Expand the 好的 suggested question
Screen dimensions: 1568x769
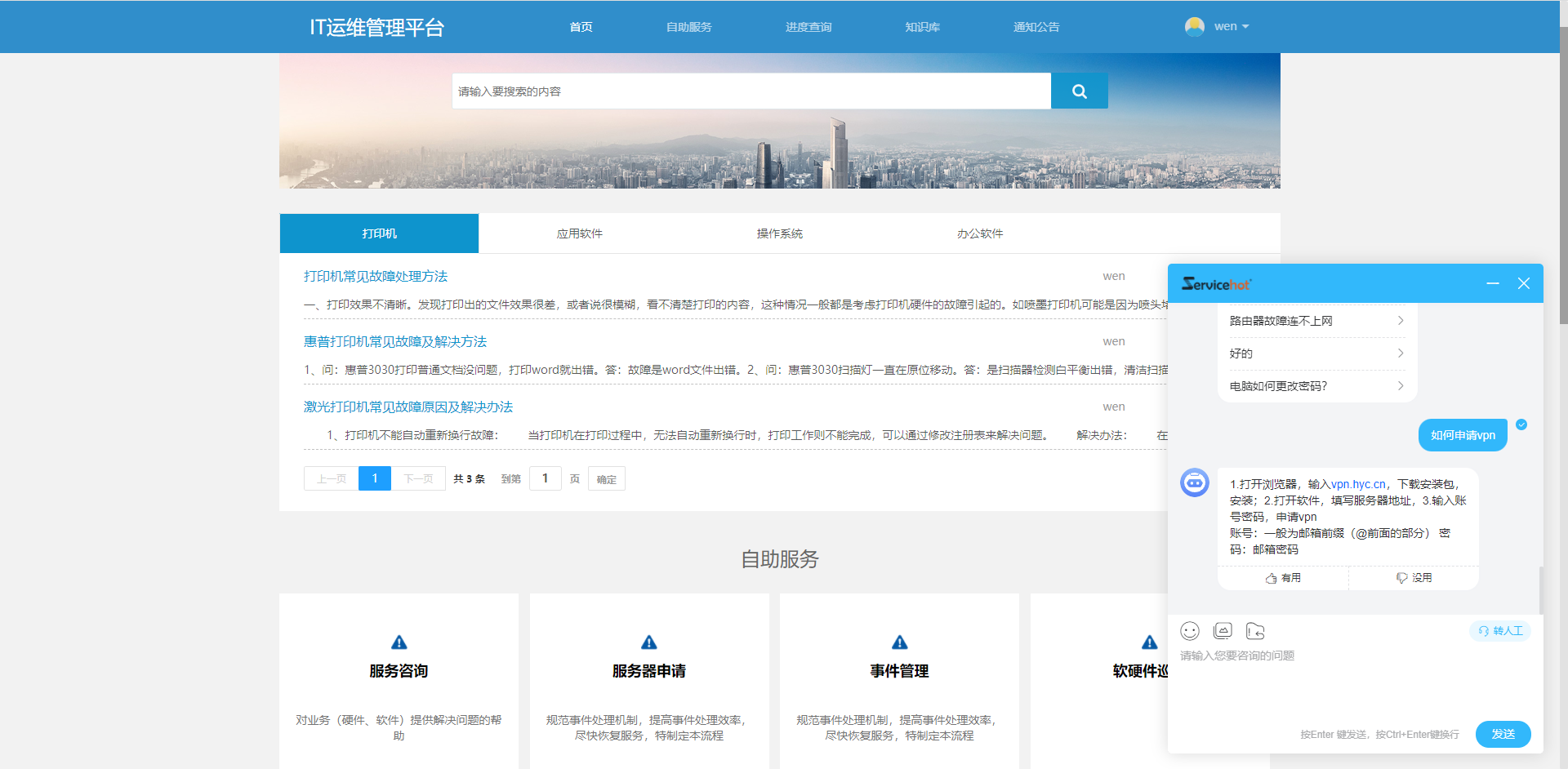click(1316, 353)
